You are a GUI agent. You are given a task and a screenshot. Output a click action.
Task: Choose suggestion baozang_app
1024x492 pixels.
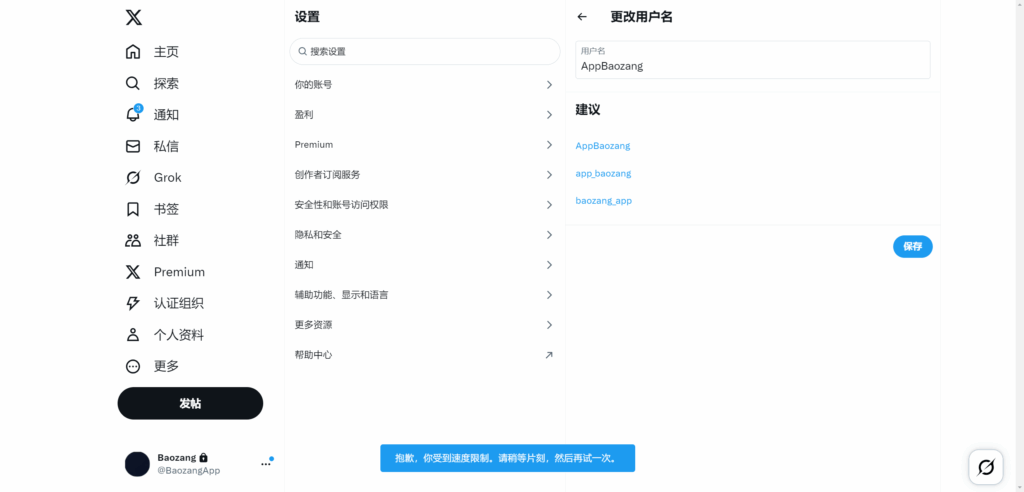click(603, 201)
